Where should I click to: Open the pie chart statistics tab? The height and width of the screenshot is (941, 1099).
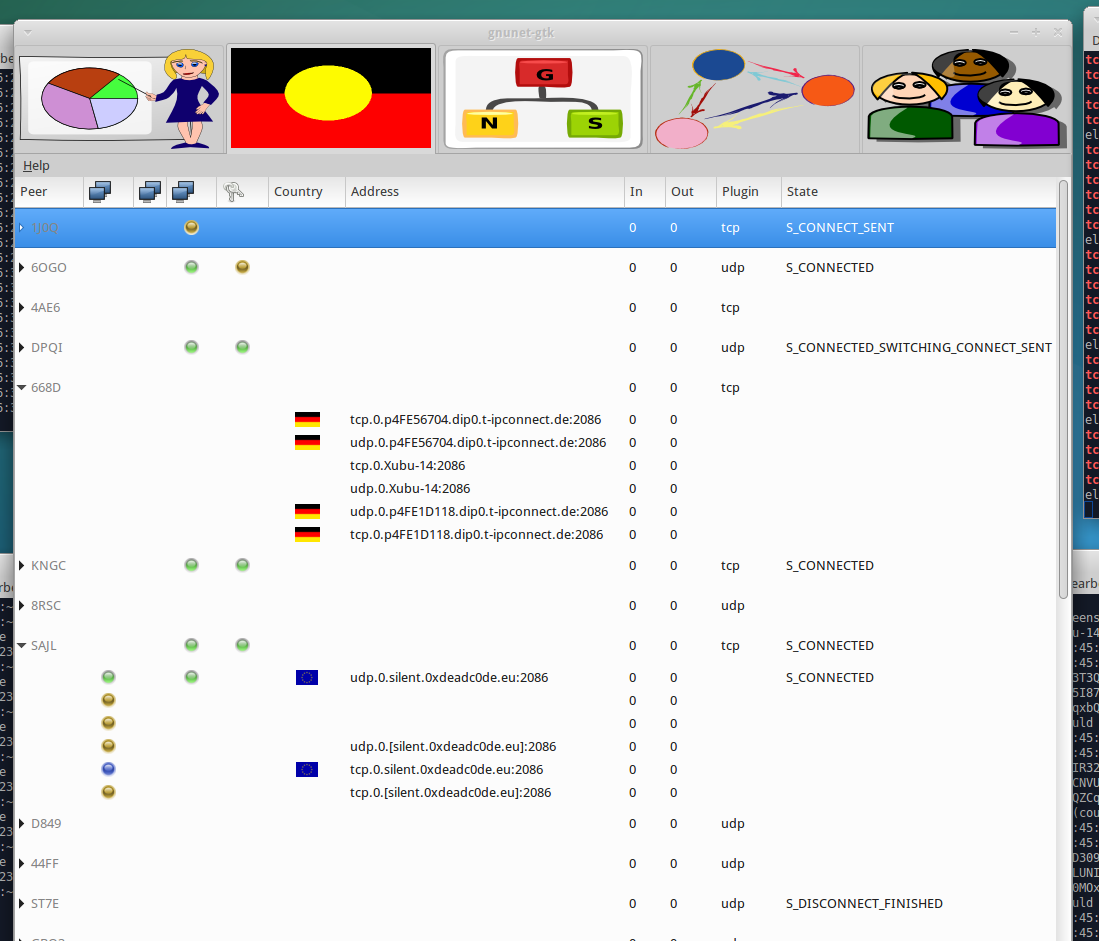pyautogui.click(x=120, y=99)
